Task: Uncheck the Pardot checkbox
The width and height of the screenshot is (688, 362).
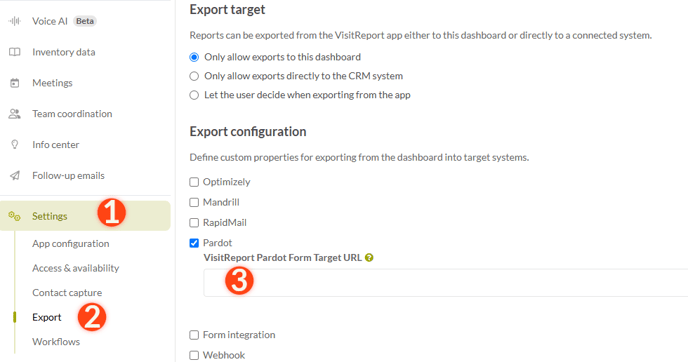Action: pyautogui.click(x=194, y=243)
